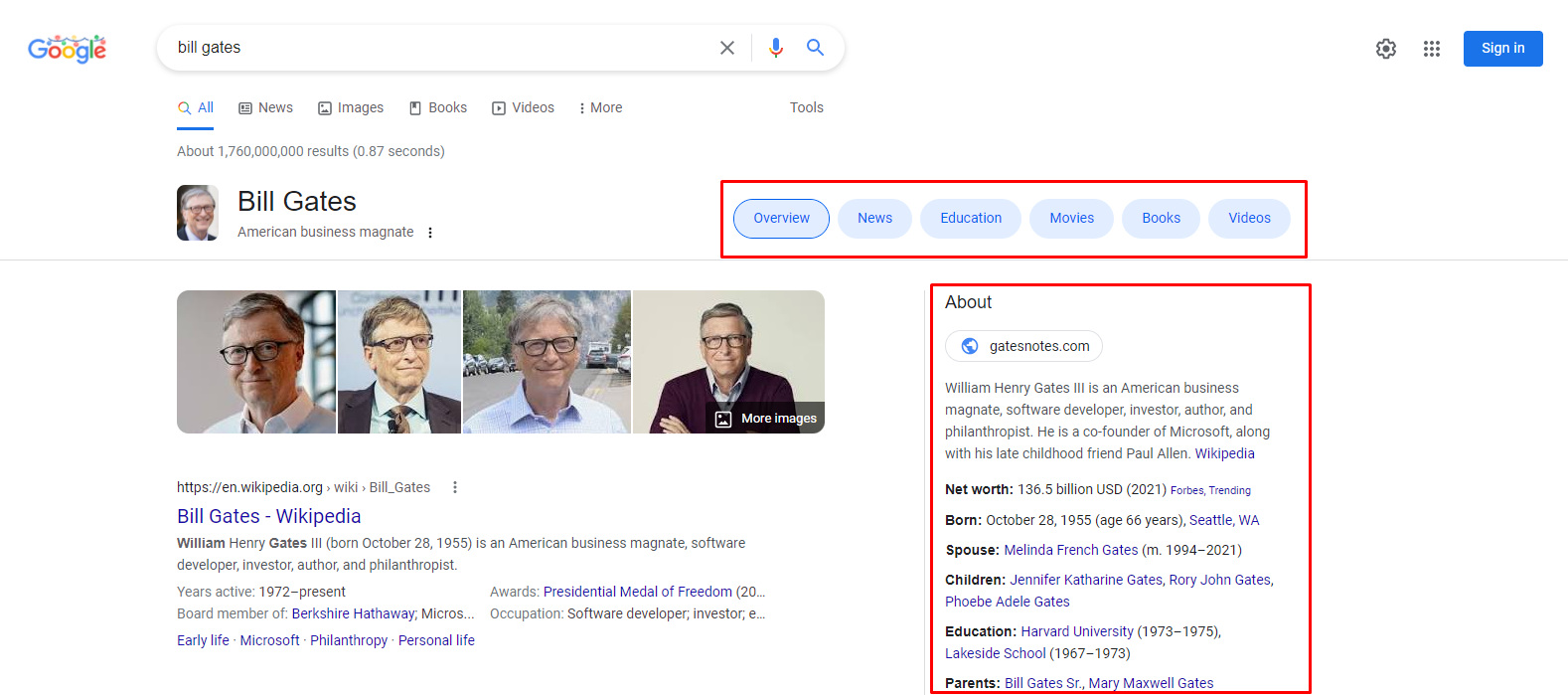Select the Overview chip
1568x695 pixels.
[x=782, y=219]
